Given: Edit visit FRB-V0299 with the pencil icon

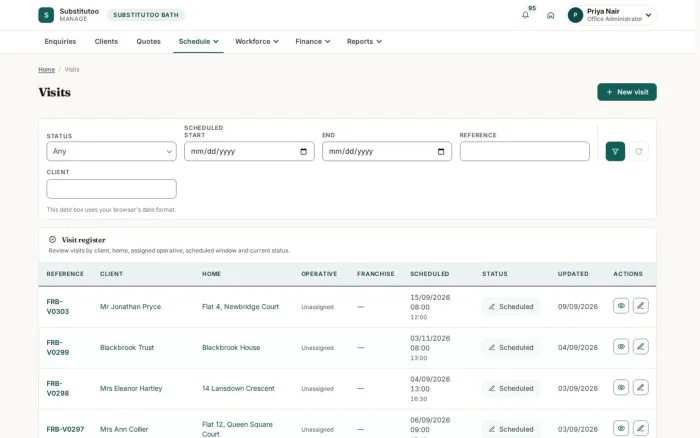Looking at the screenshot, I should tap(641, 346).
